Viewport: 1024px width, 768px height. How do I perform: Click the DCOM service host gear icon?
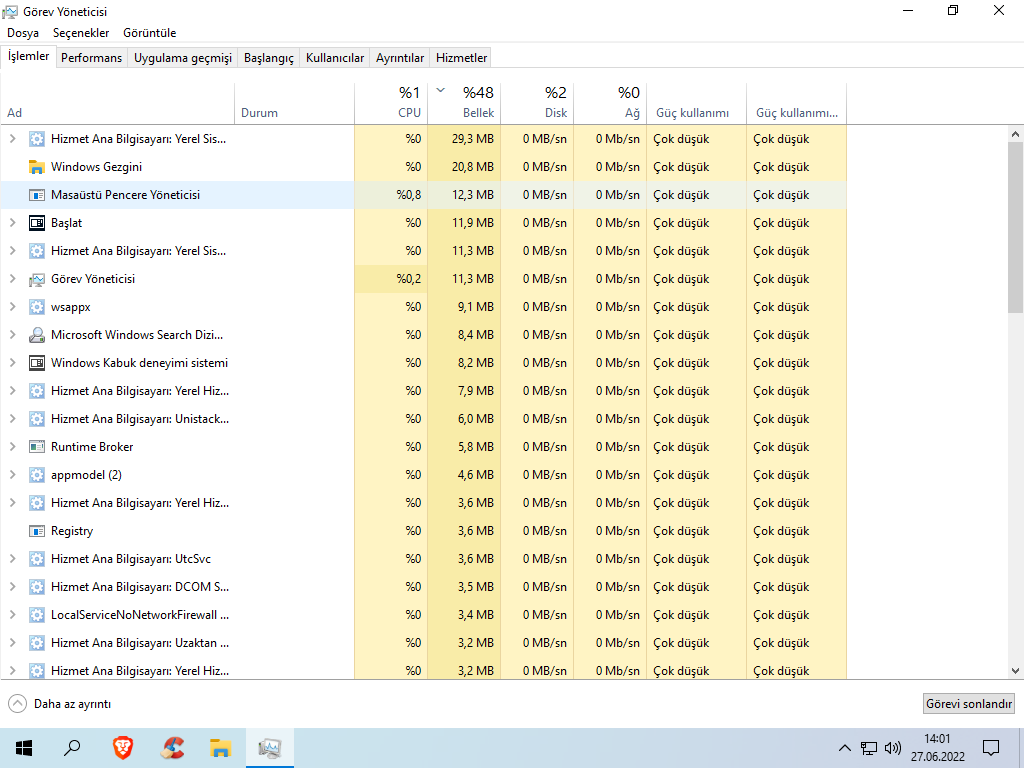coord(37,587)
